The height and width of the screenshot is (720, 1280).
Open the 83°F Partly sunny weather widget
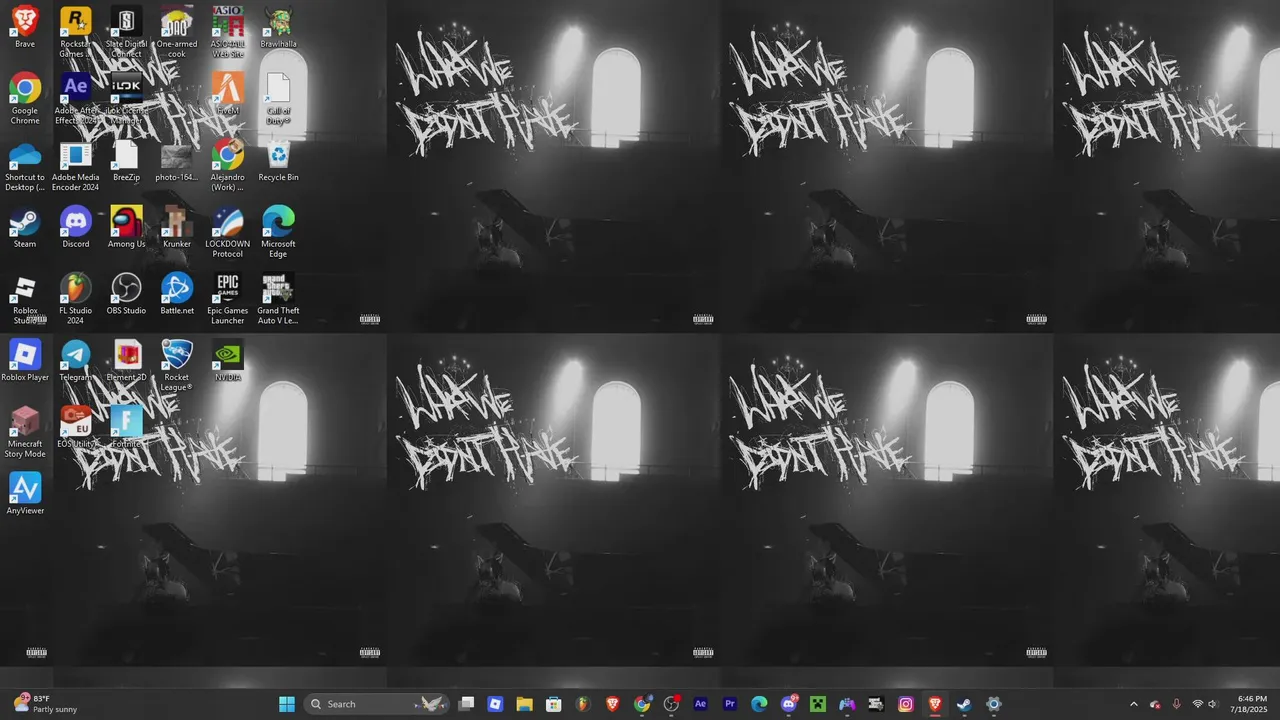point(45,704)
